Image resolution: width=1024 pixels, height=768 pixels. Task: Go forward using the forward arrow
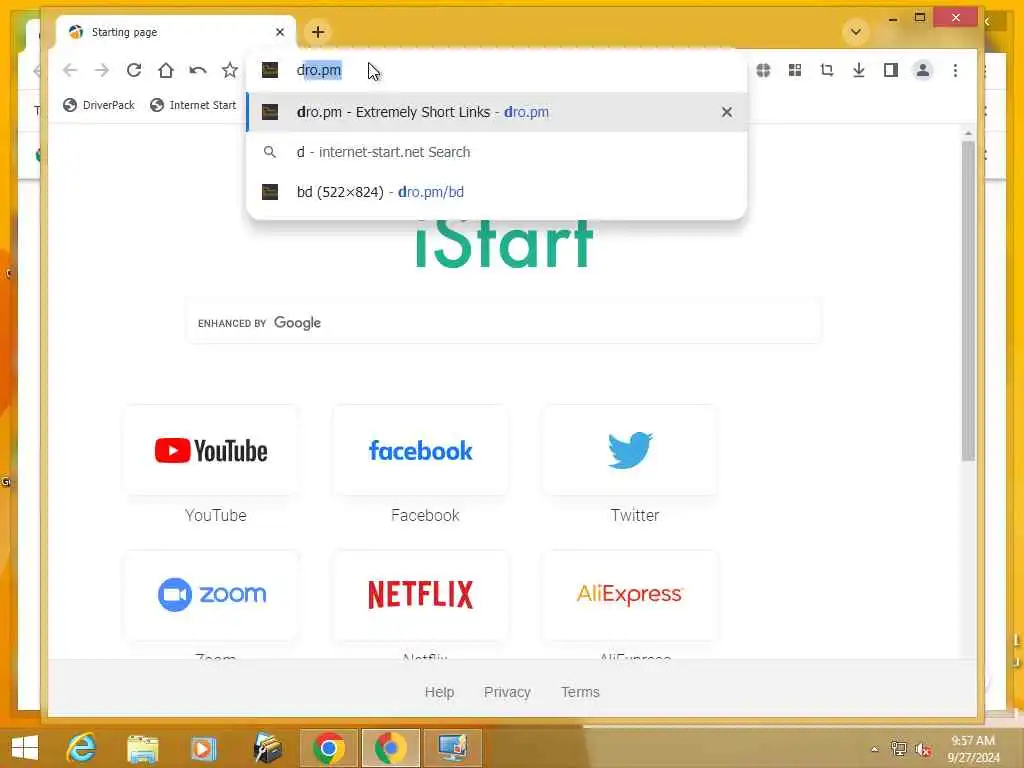click(102, 70)
